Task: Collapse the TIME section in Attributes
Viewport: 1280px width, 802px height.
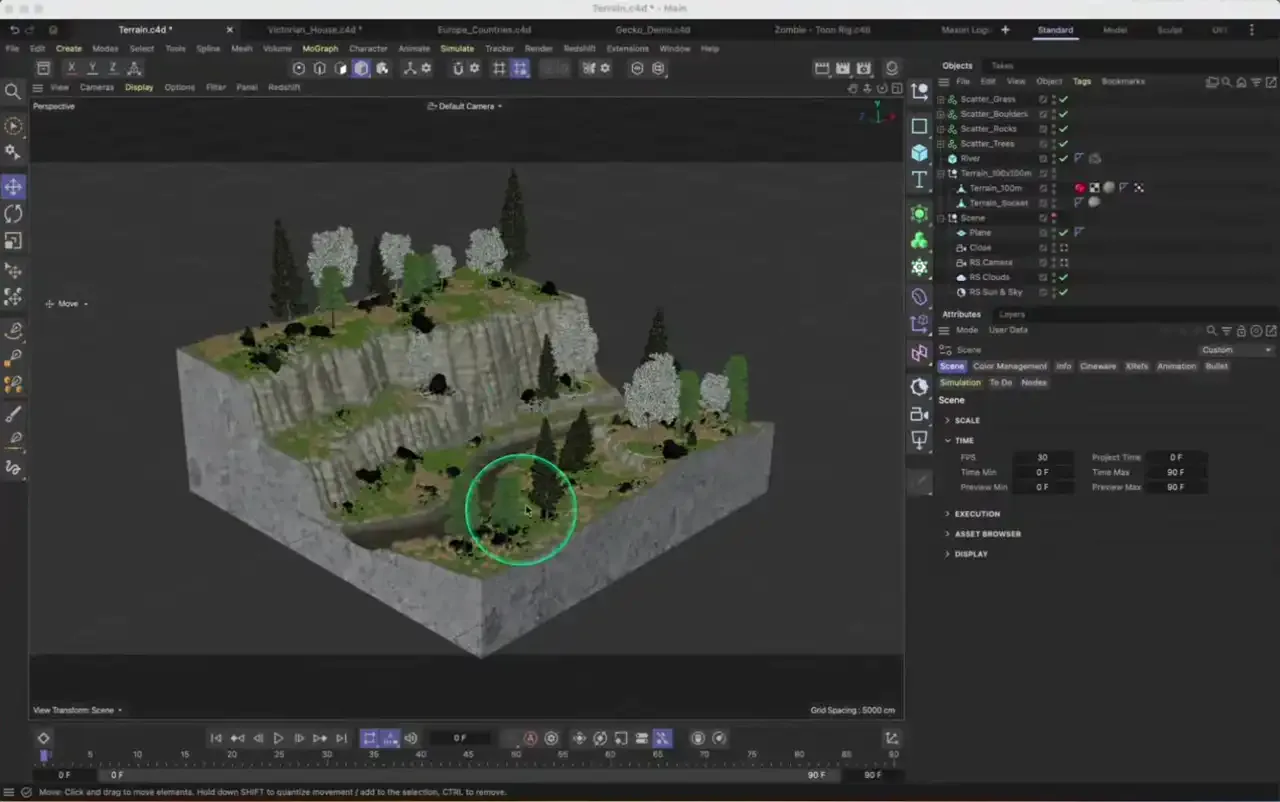Action: tap(960, 440)
